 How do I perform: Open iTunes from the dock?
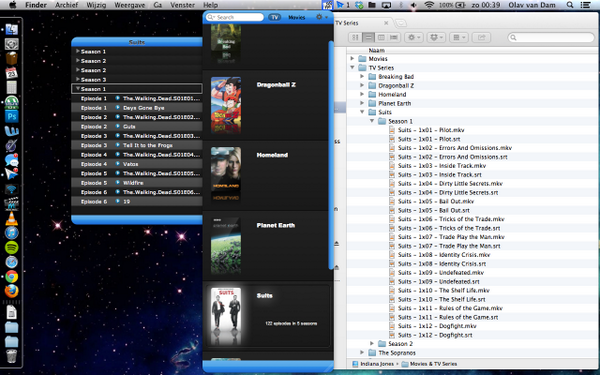[11, 233]
